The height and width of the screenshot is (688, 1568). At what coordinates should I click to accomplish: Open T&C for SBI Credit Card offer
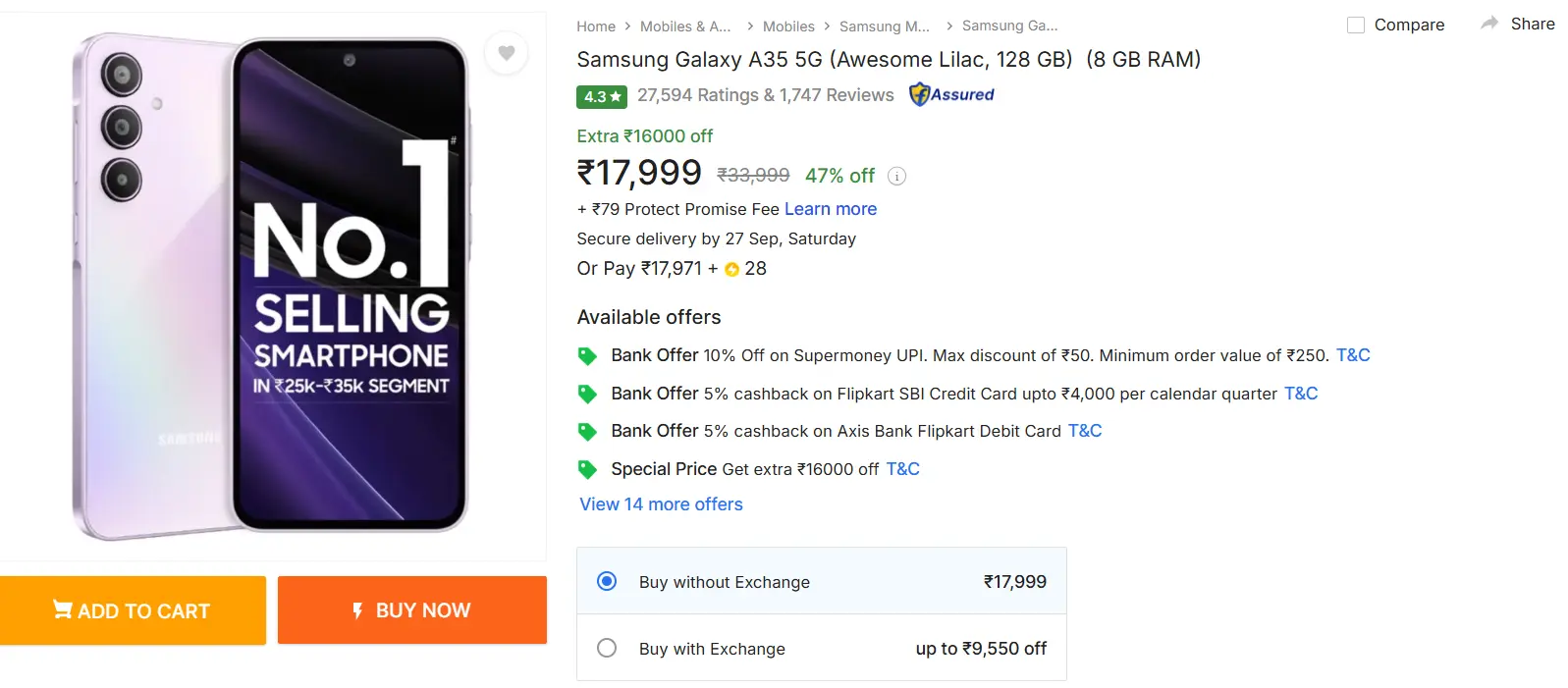pos(1300,393)
